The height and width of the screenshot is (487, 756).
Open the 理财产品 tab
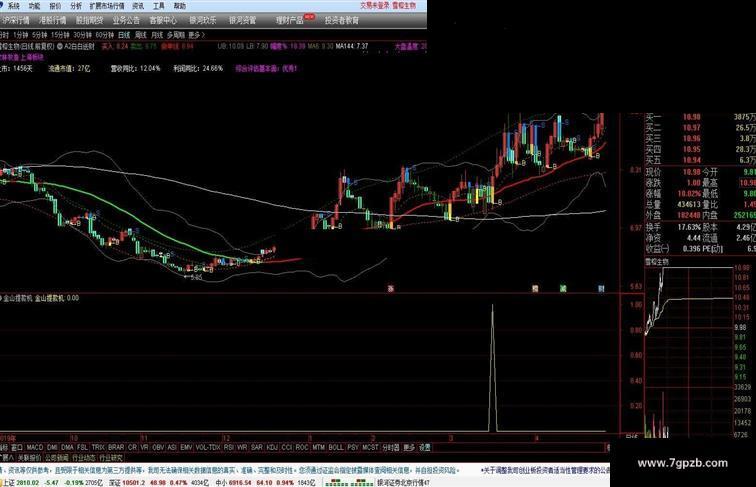(290, 20)
